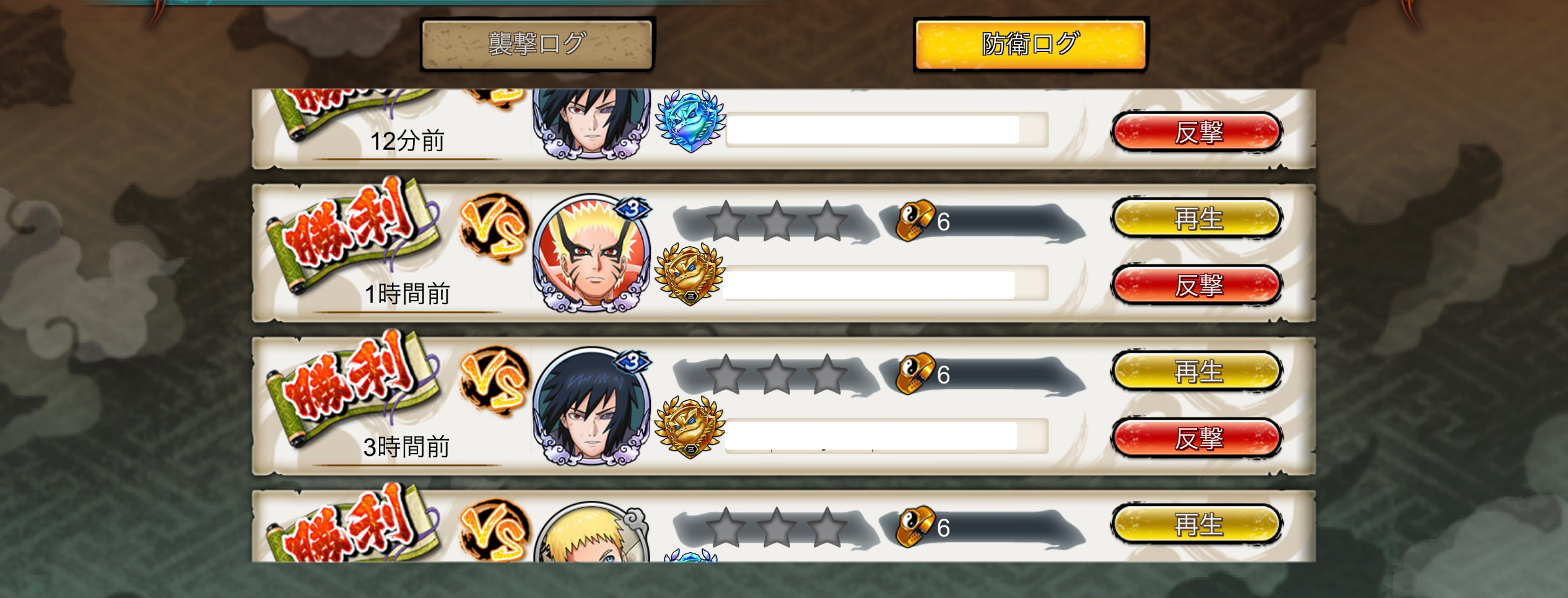Click 反撃 on the 3時間前 entry
The width and height of the screenshot is (1568, 598).
pyautogui.click(x=1196, y=438)
